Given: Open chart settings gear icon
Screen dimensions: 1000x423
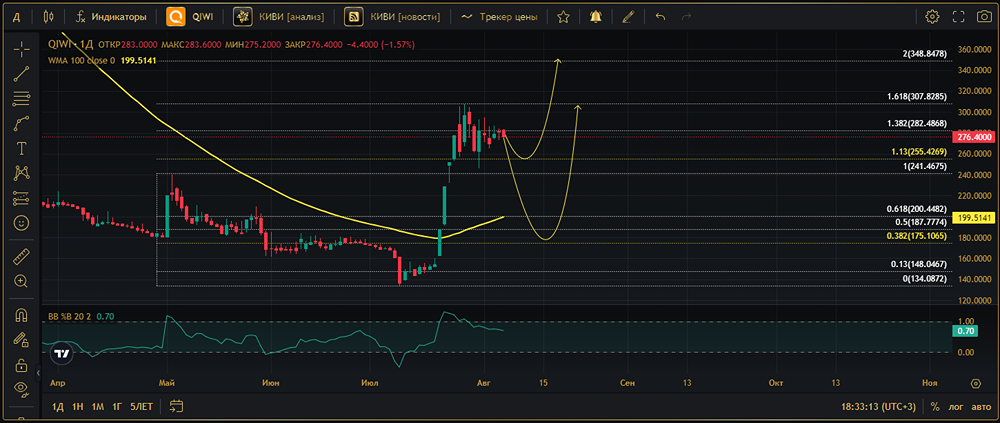Looking at the screenshot, I should pyautogui.click(x=932, y=17).
